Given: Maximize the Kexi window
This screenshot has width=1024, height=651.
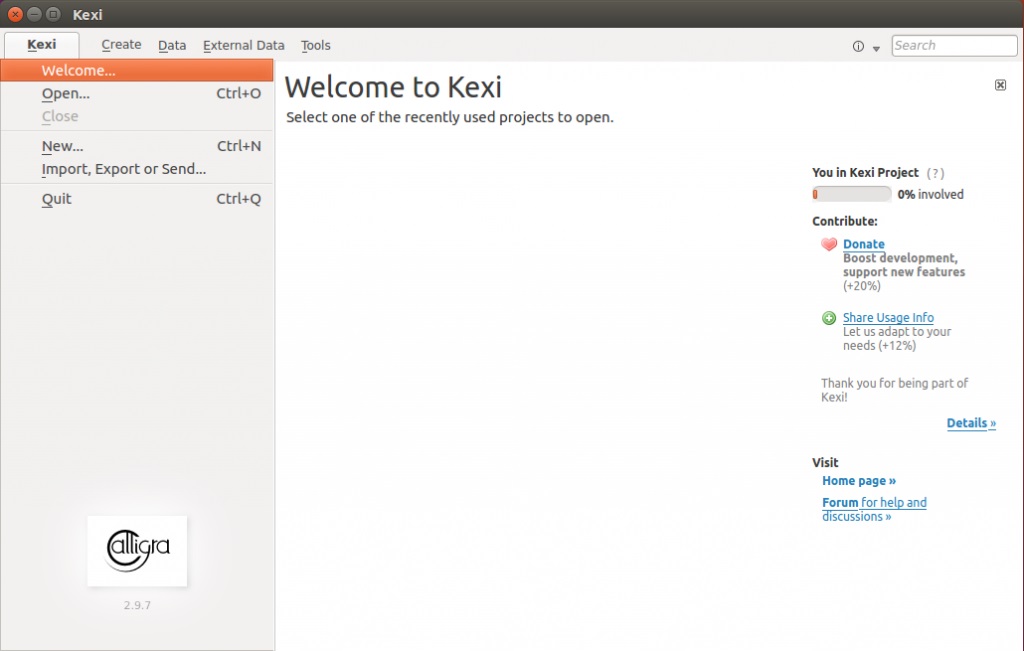Looking at the screenshot, I should 54,14.
